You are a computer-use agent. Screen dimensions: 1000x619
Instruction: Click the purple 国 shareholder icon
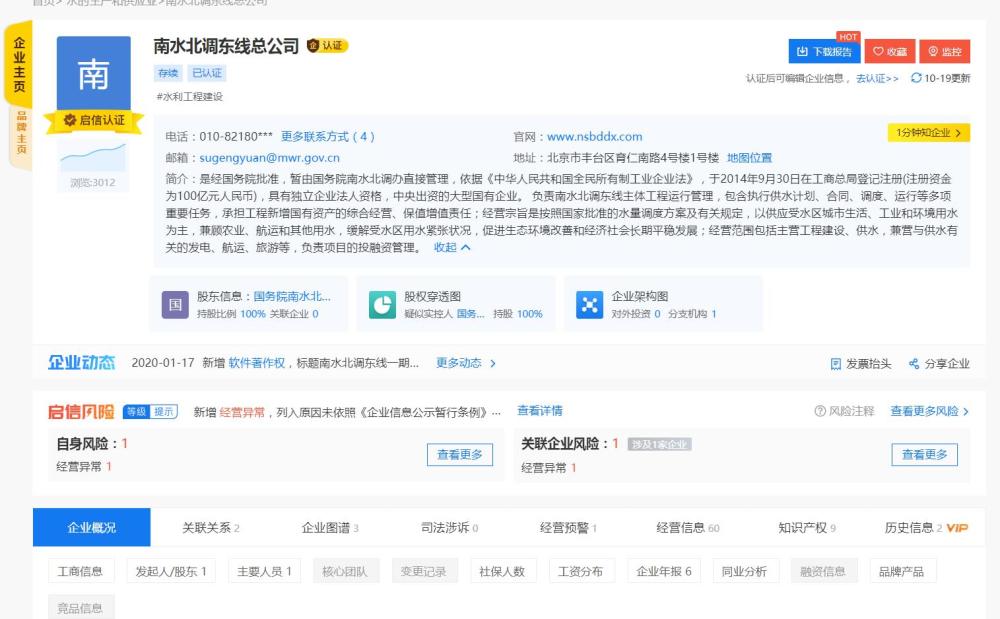[175, 305]
